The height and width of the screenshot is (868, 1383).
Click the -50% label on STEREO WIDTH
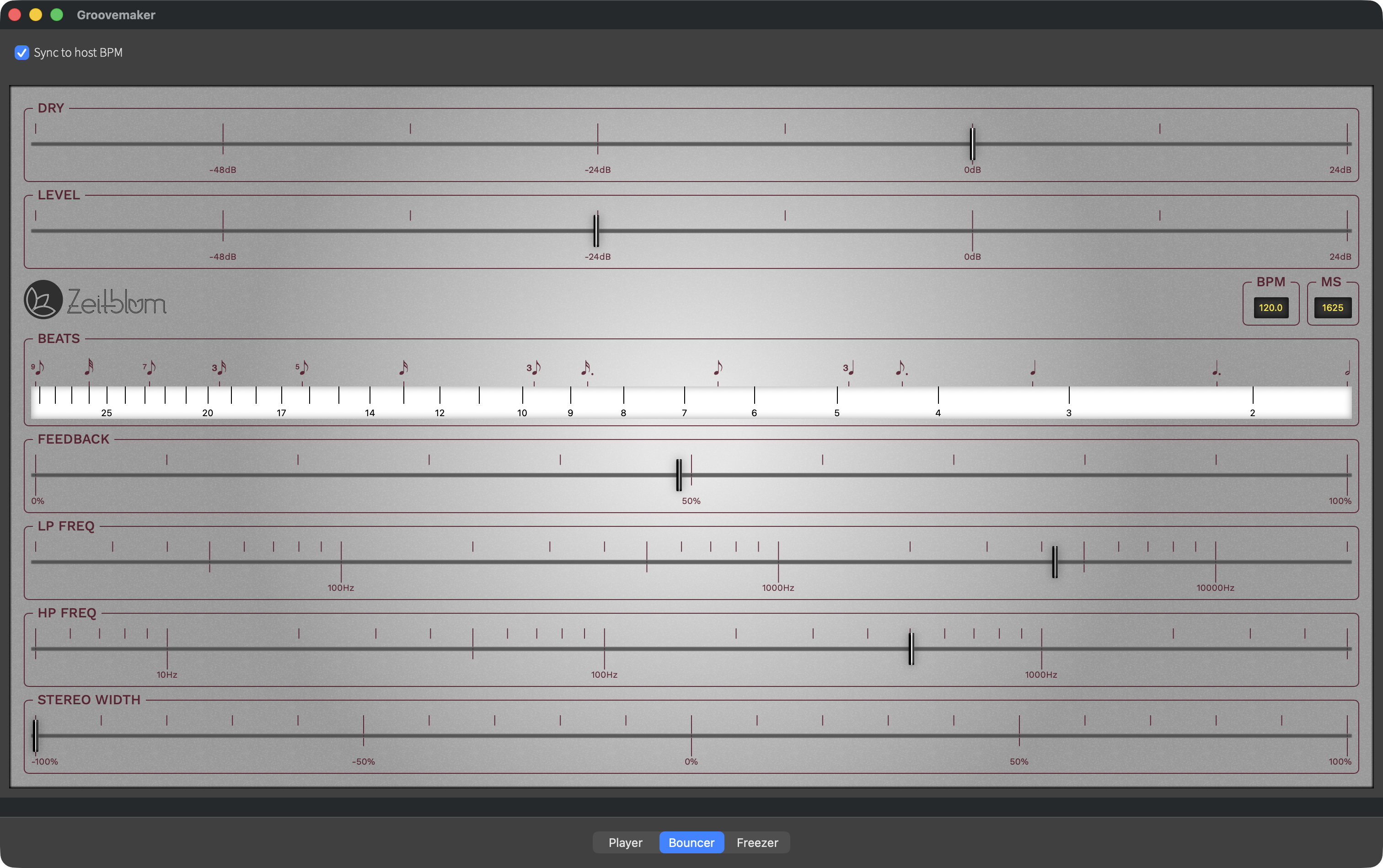click(364, 762)
